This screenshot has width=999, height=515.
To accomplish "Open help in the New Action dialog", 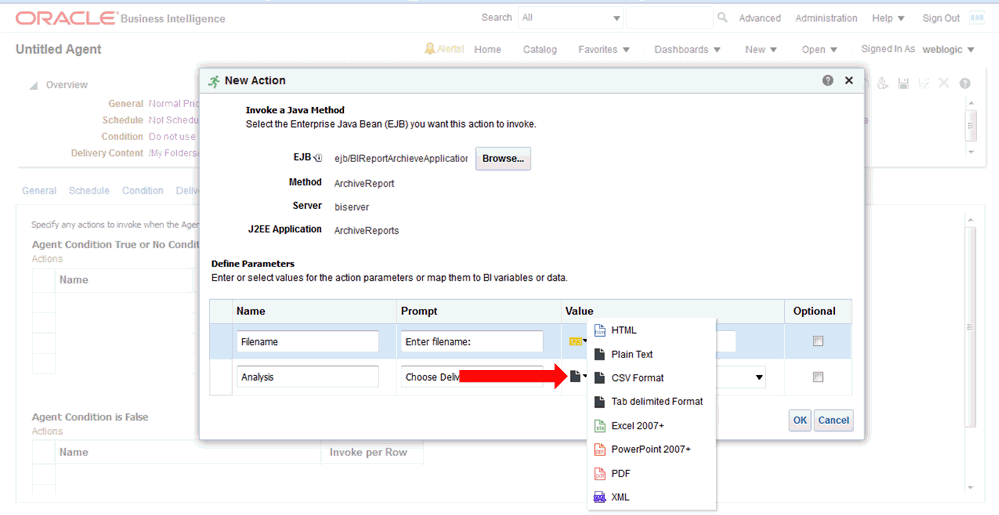I will (x=828, y=80).
